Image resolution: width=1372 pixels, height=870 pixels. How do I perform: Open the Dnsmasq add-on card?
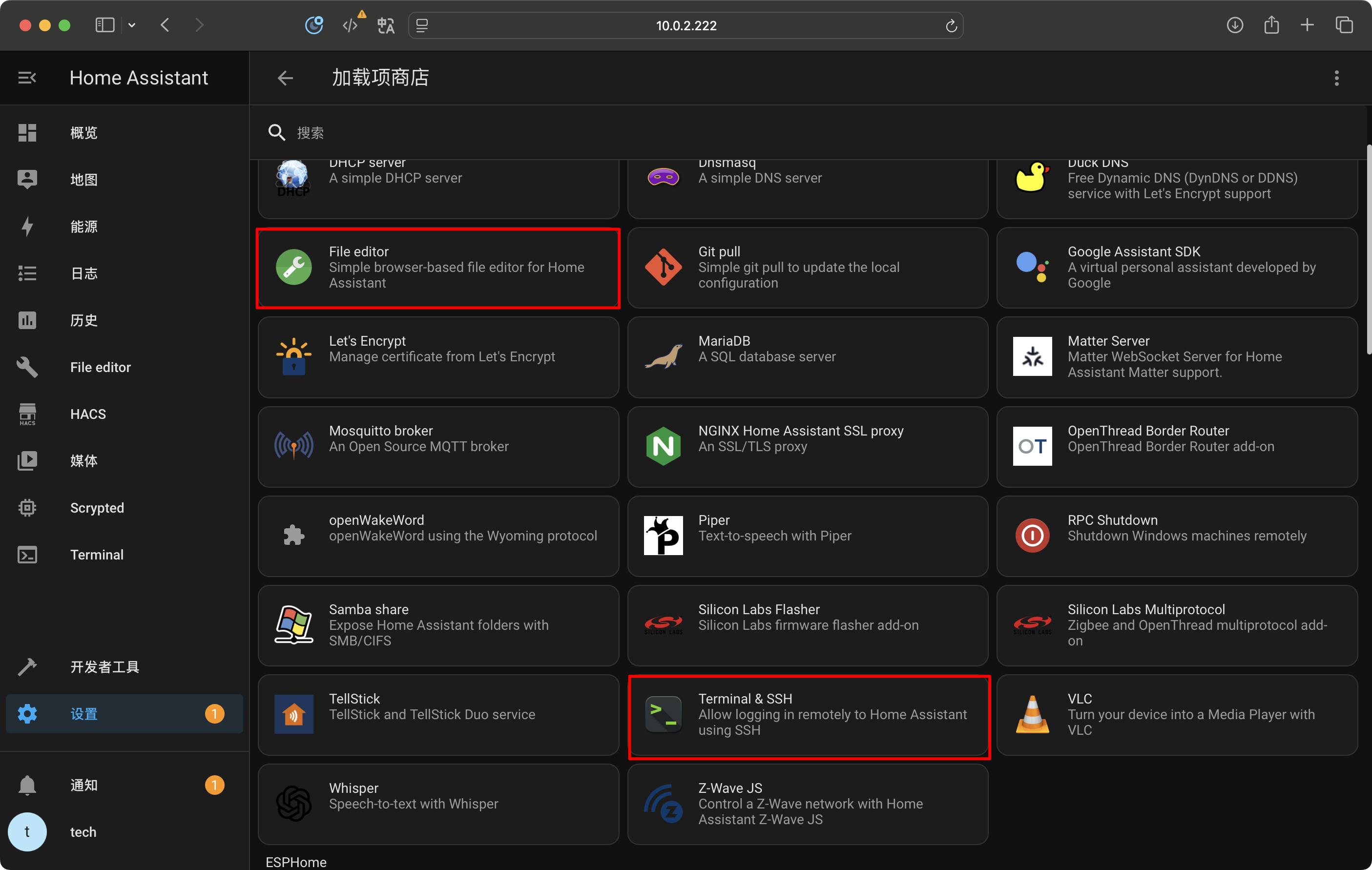(x=808, y=188)
